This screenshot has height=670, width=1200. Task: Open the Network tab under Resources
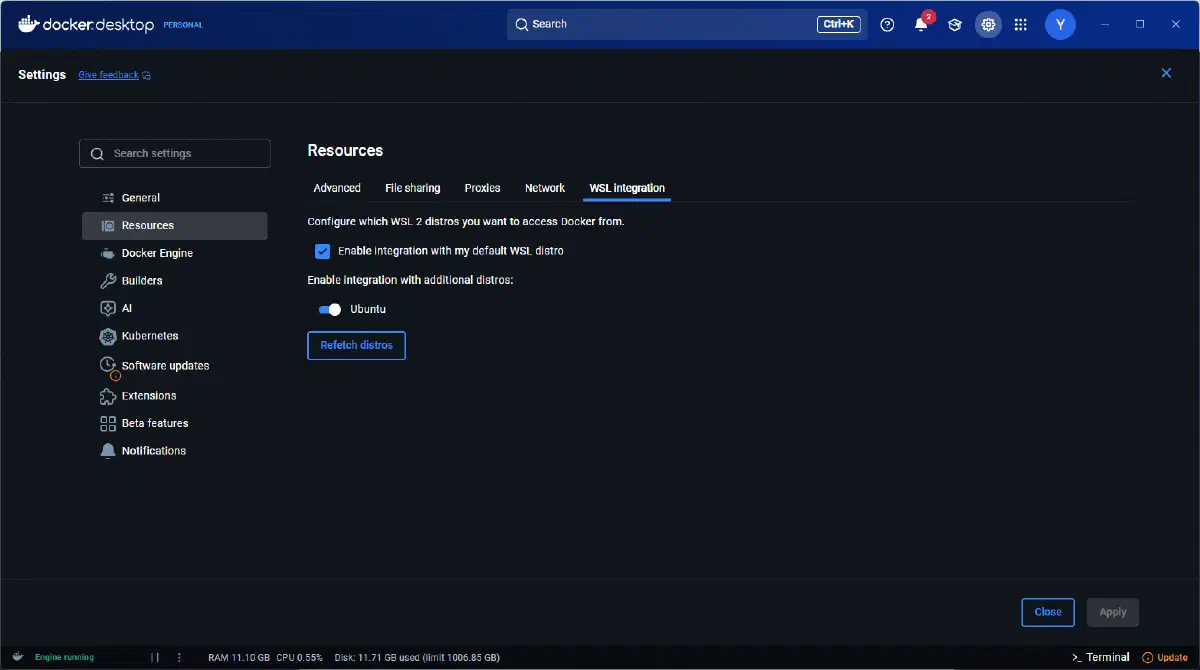(x=545, y=188)
